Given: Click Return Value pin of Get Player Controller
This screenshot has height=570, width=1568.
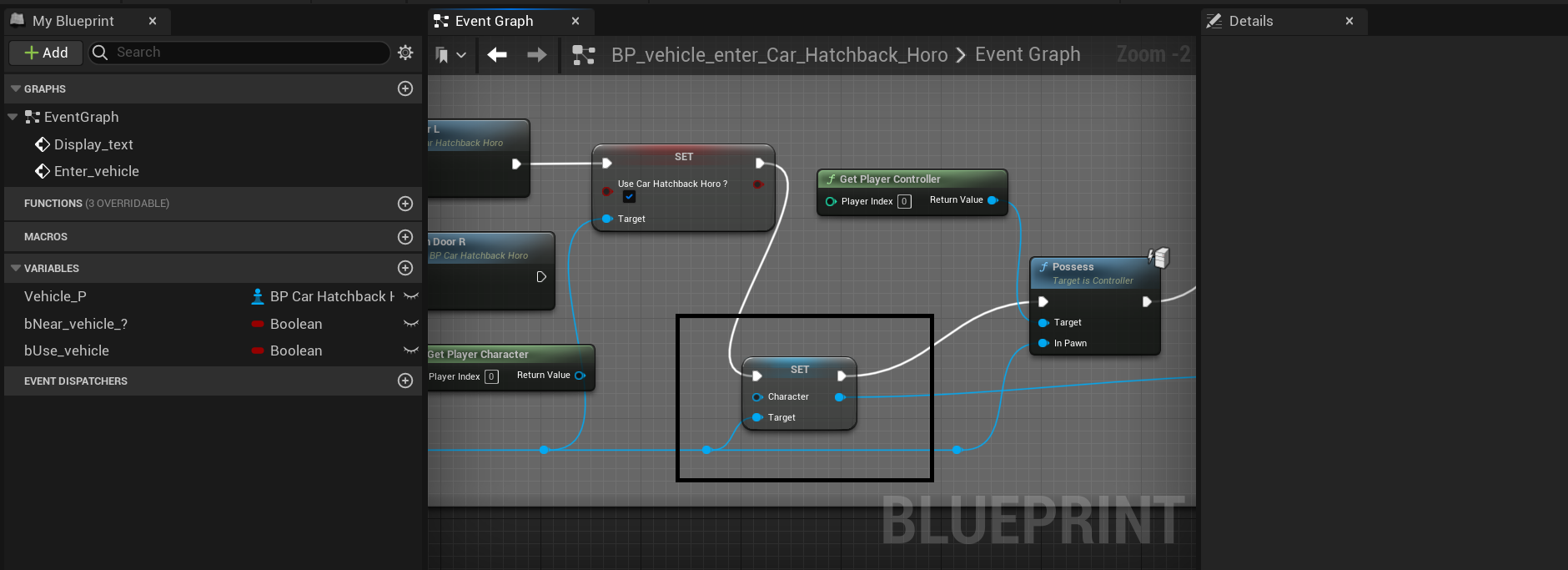Looking at the screenshot, I should click(x=993, y=200).
